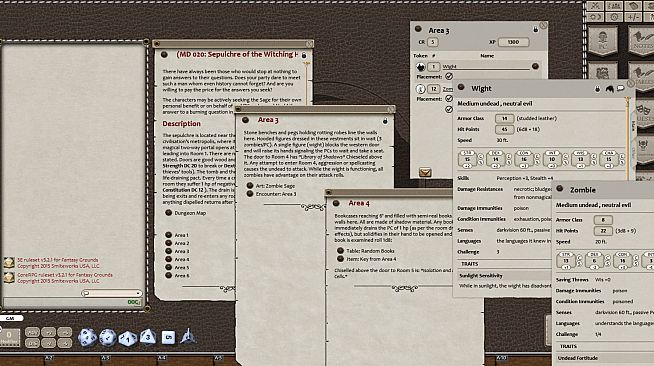Click the Zombie count field showing 12

click(434, 89)
